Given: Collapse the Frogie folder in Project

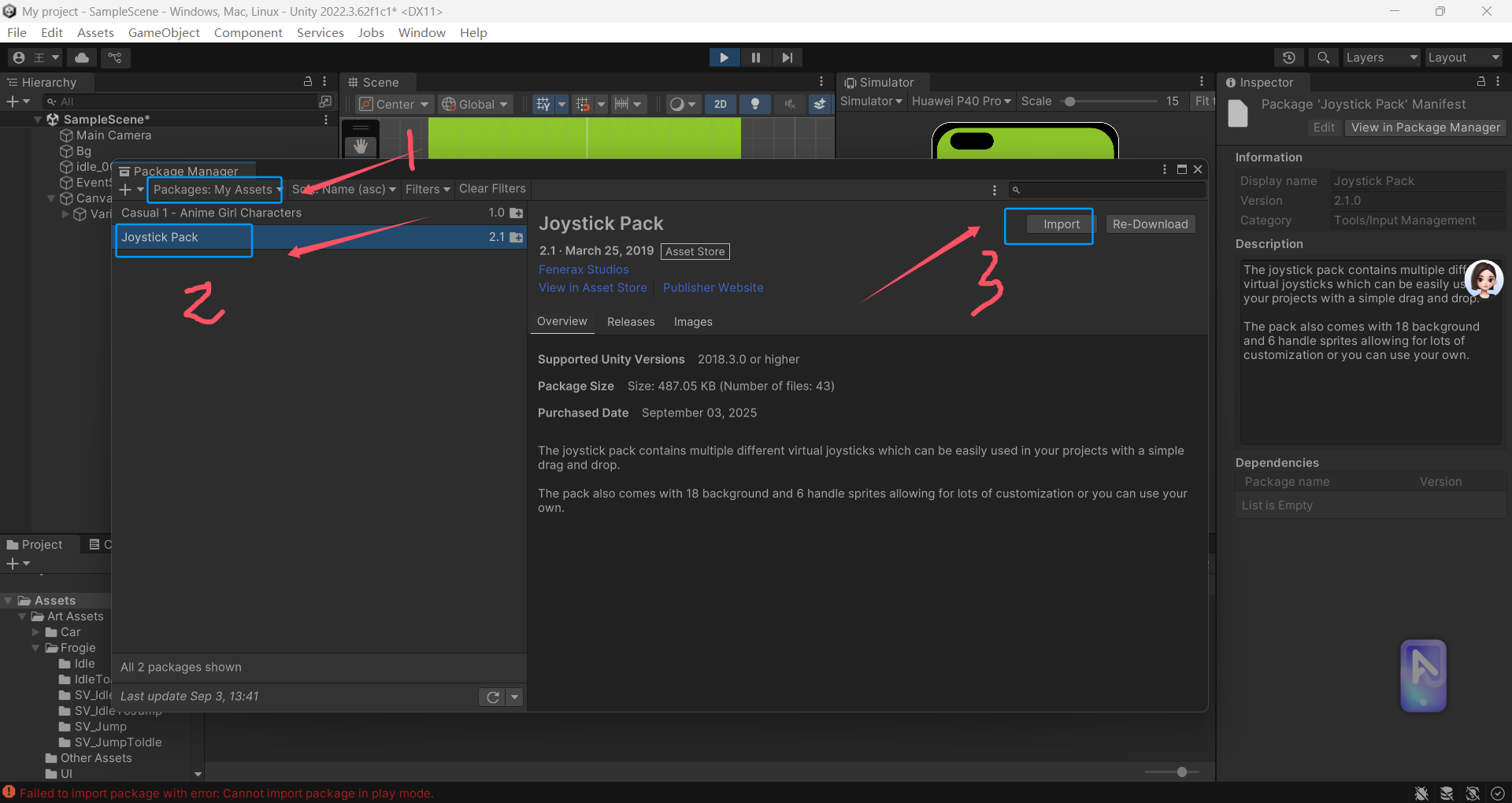Looking at the screenshot, I should tap(36, 648).
